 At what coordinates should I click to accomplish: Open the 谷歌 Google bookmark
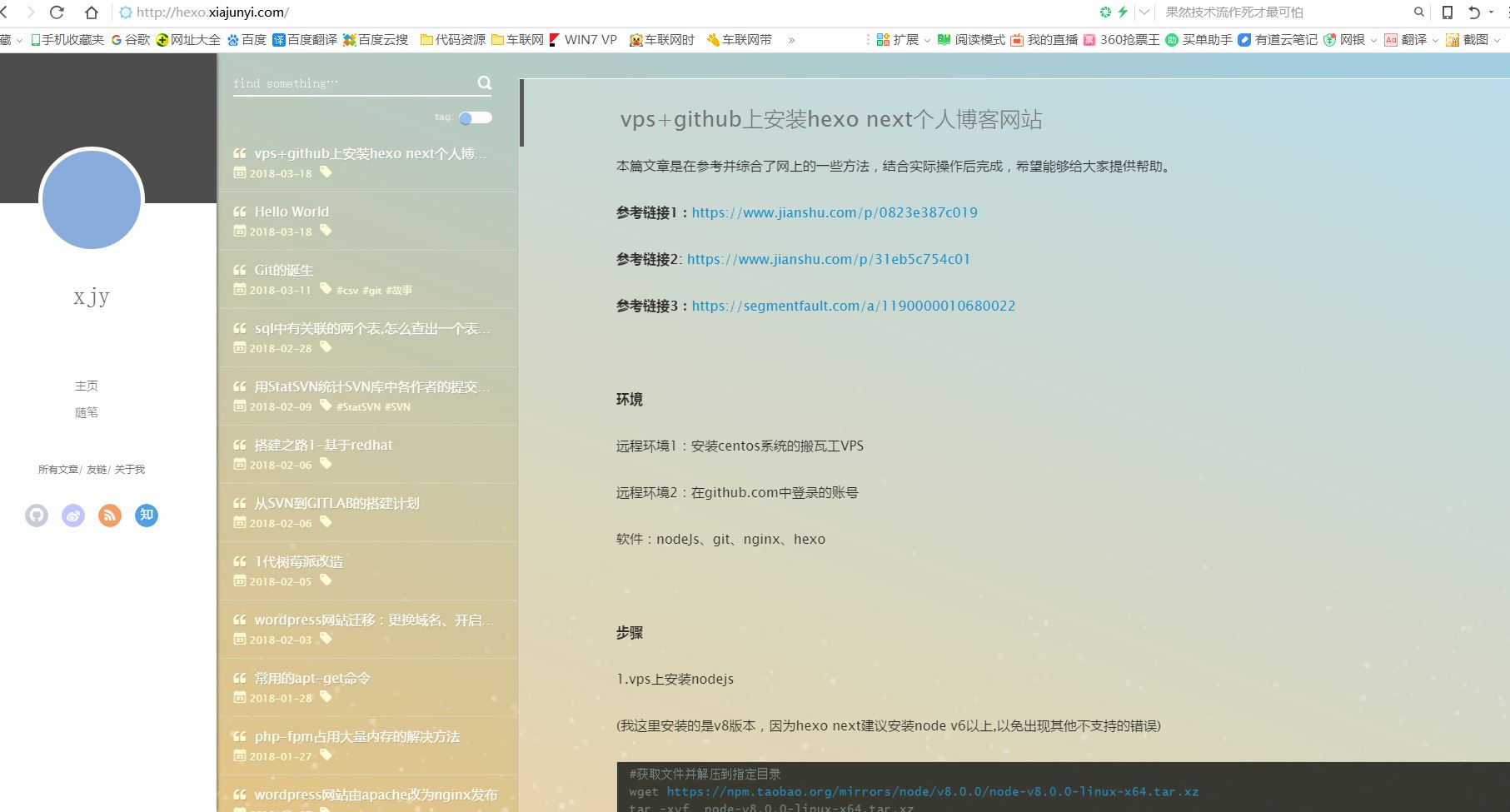click(x=131, y=39)
